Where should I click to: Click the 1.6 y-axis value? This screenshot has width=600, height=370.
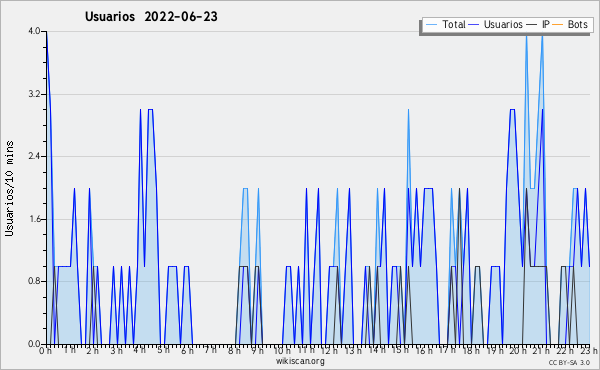pos(35,219)
